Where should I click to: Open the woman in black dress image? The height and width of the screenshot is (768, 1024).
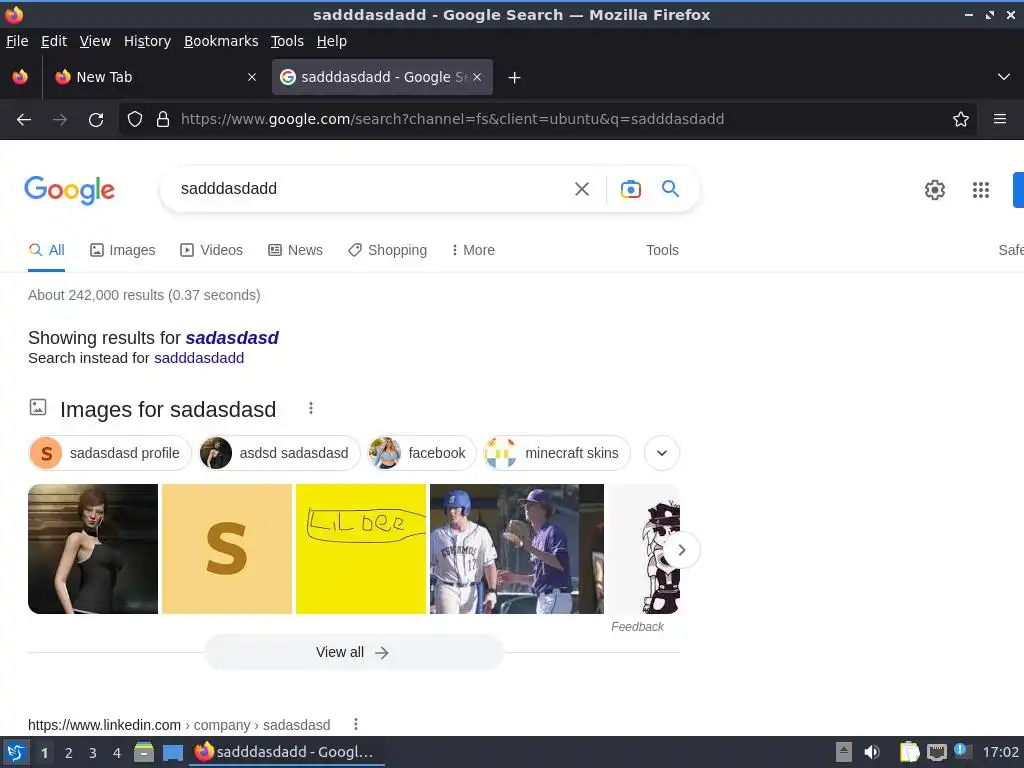click(93, 549)
